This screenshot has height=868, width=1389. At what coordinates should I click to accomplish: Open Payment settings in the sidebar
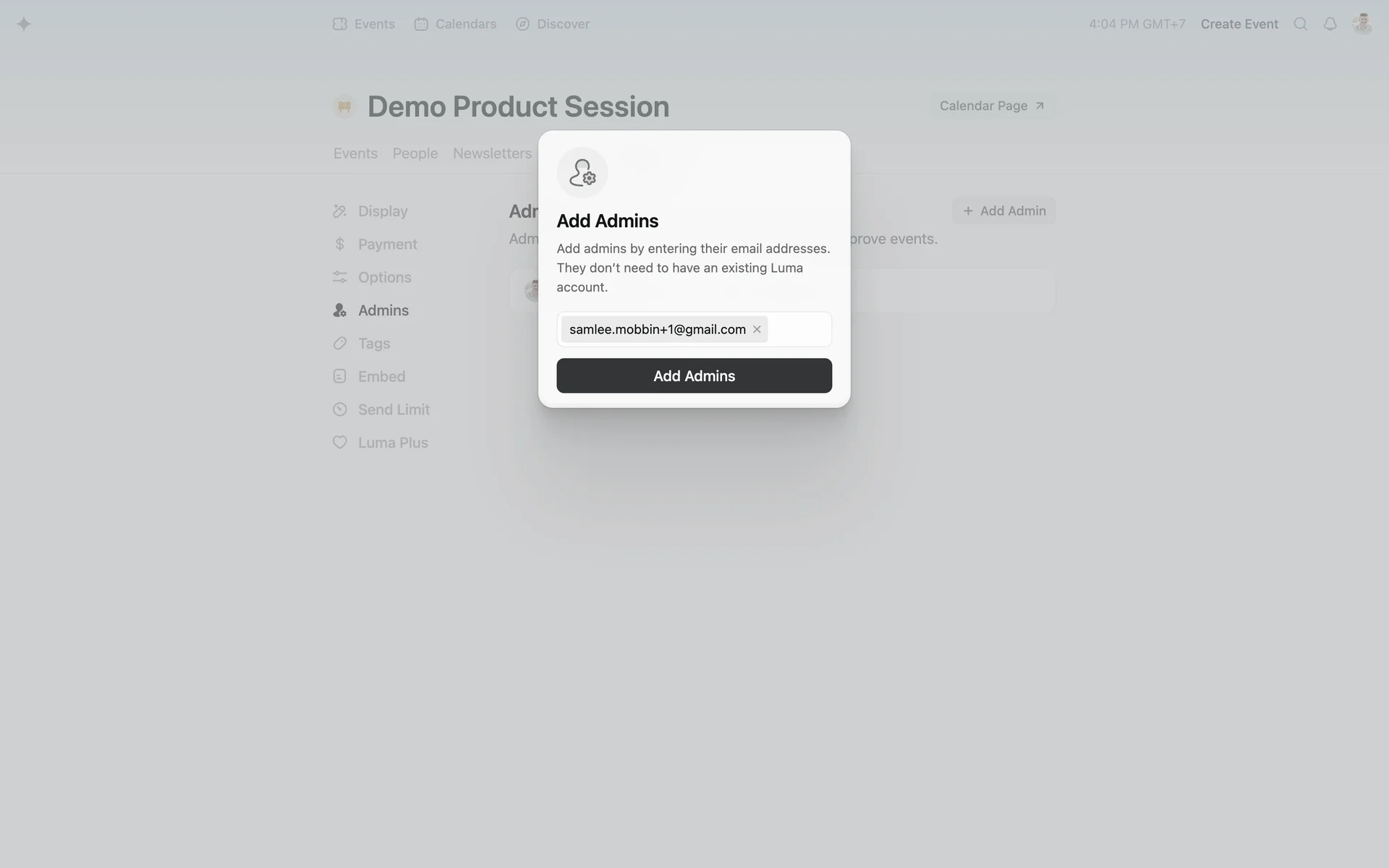click(375, 244)
